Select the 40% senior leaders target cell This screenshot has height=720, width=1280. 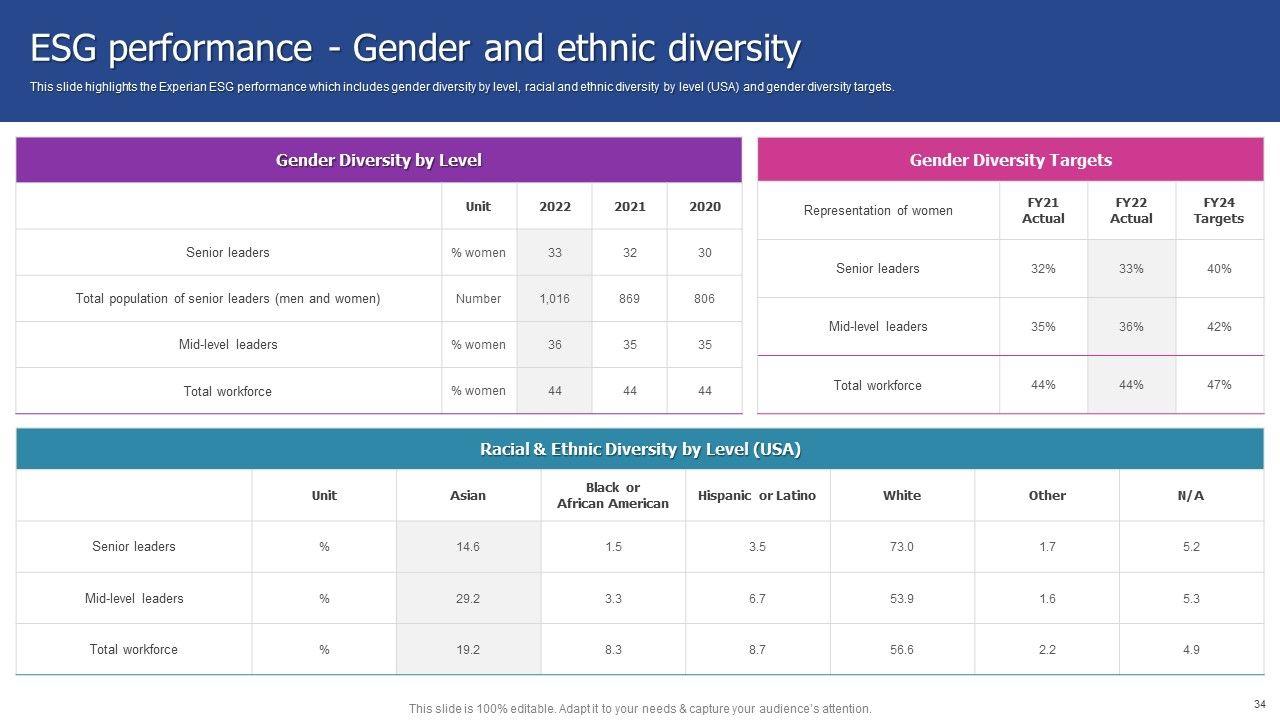[x=1218, y=268]
